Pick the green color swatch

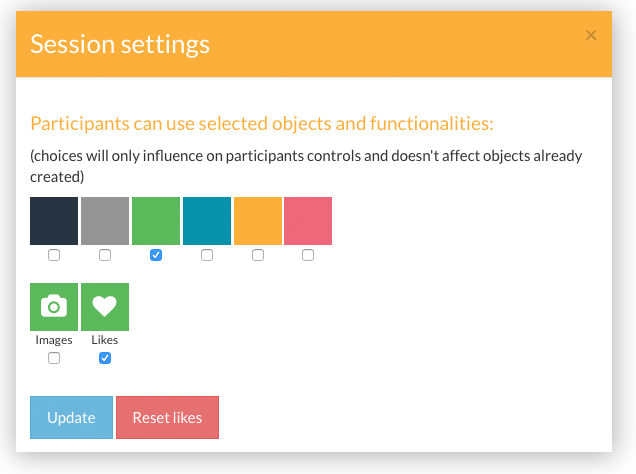pos(156,221)
